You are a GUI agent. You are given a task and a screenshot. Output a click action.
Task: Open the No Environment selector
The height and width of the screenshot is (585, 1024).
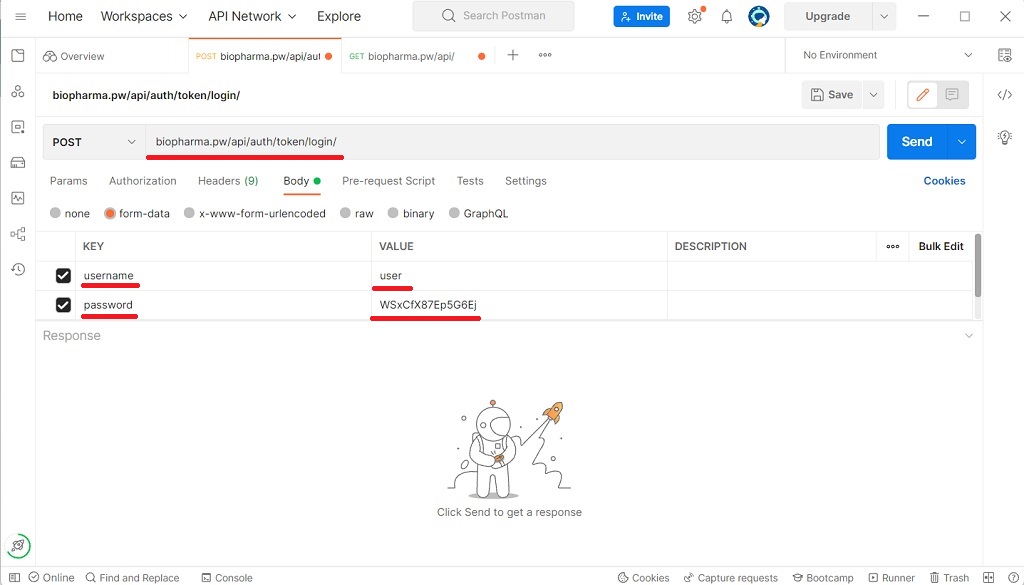(x=887, y=55)
